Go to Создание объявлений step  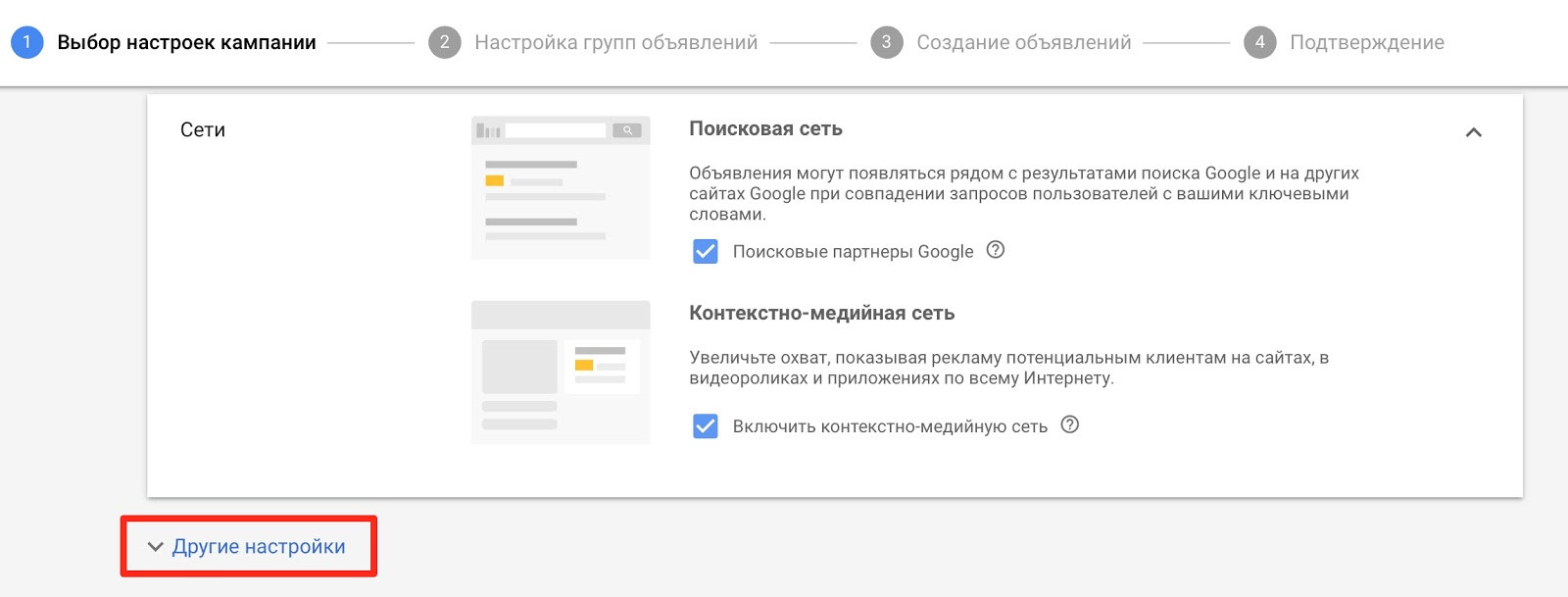[1023, 42]
